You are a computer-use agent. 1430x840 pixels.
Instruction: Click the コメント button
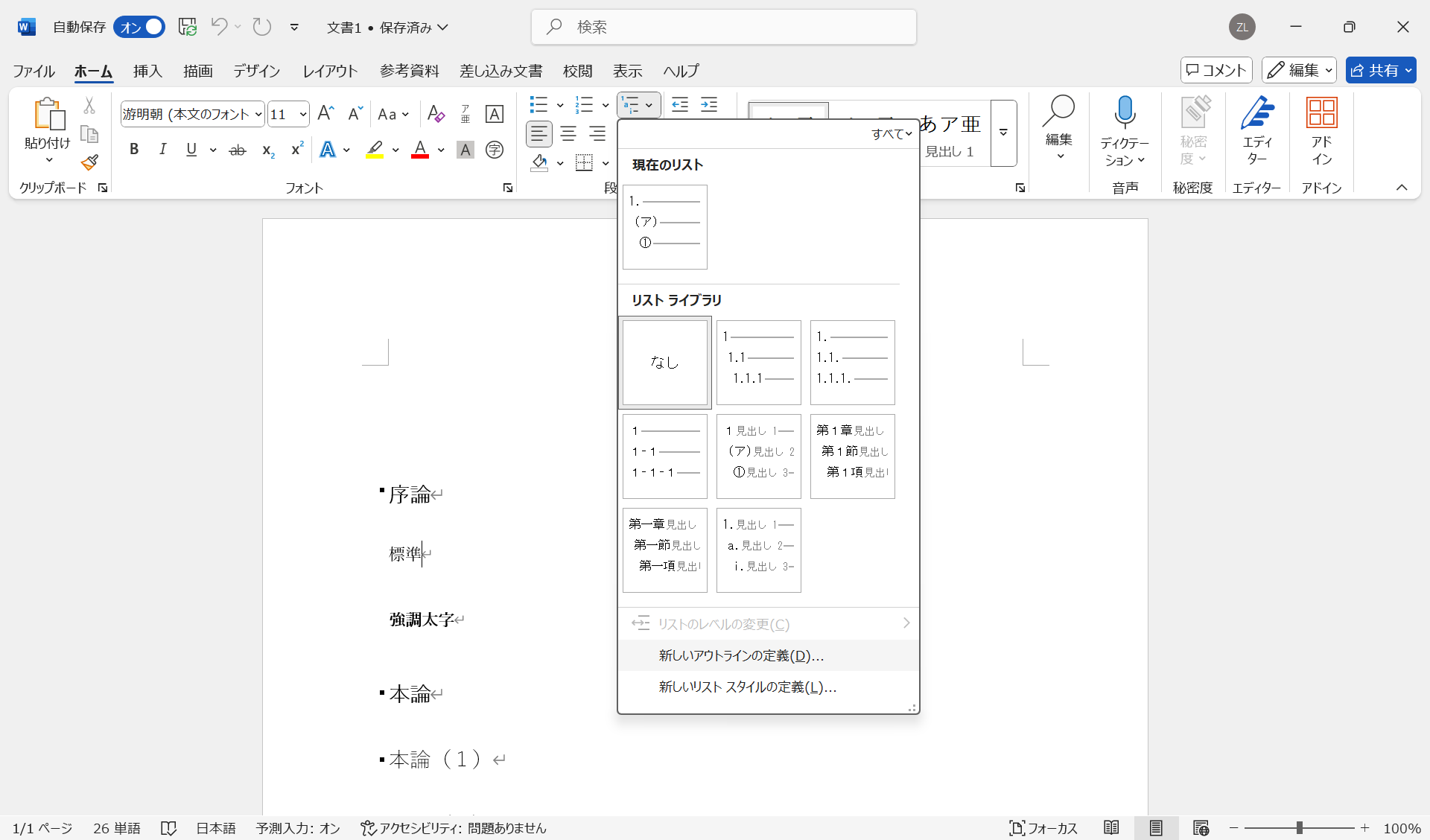coord(1215,70)
